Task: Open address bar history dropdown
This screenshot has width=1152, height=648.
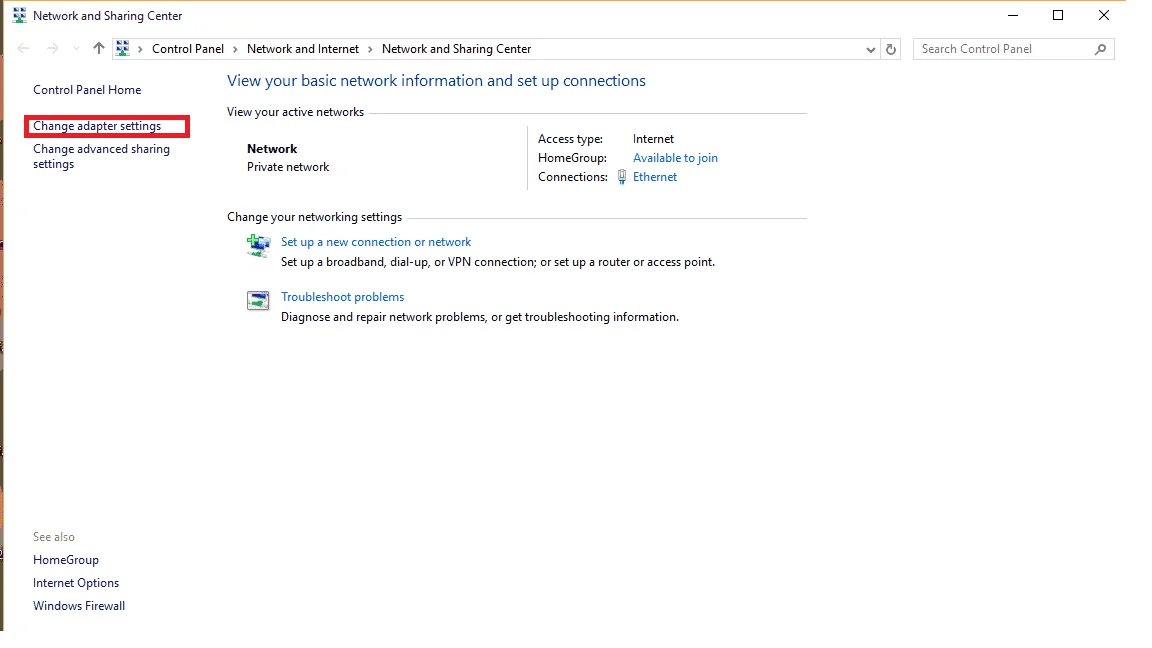Action: [871, 50]
